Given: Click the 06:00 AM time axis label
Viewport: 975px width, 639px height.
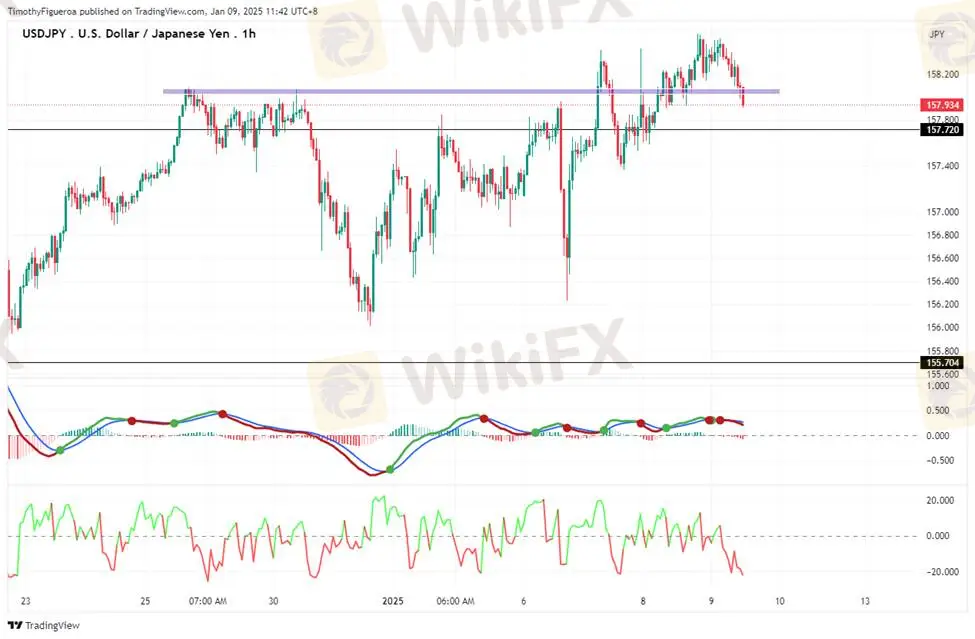Looking at the screenshot, I should pyautogui.click(x=456, y=601).
